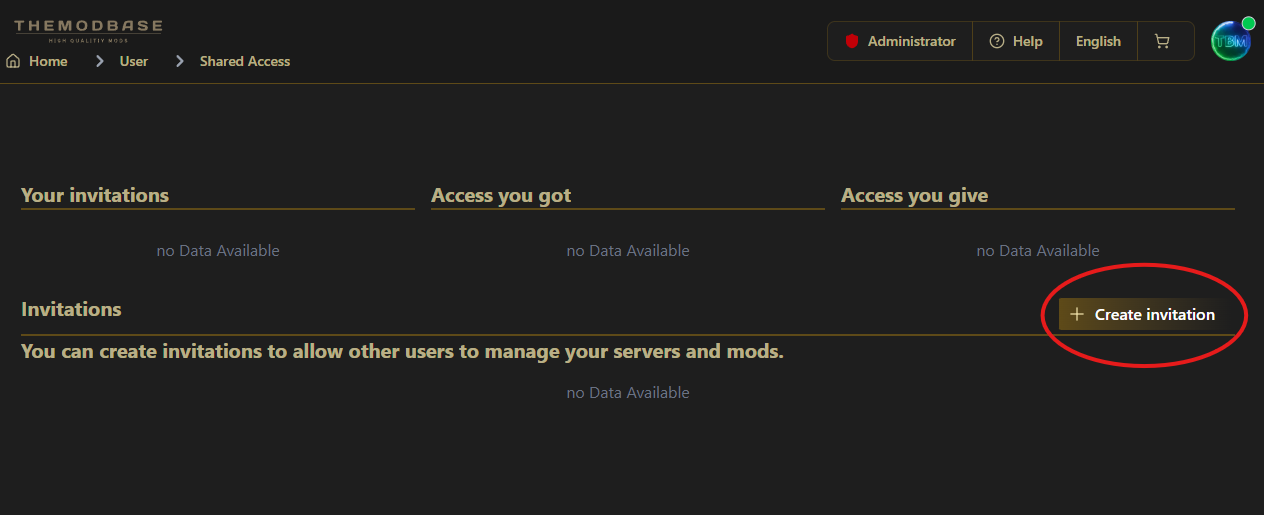This screenshot has width=1264, height=515.
Task: Click the house icon in the breadcrumb
Action: (x=13, y=61)
